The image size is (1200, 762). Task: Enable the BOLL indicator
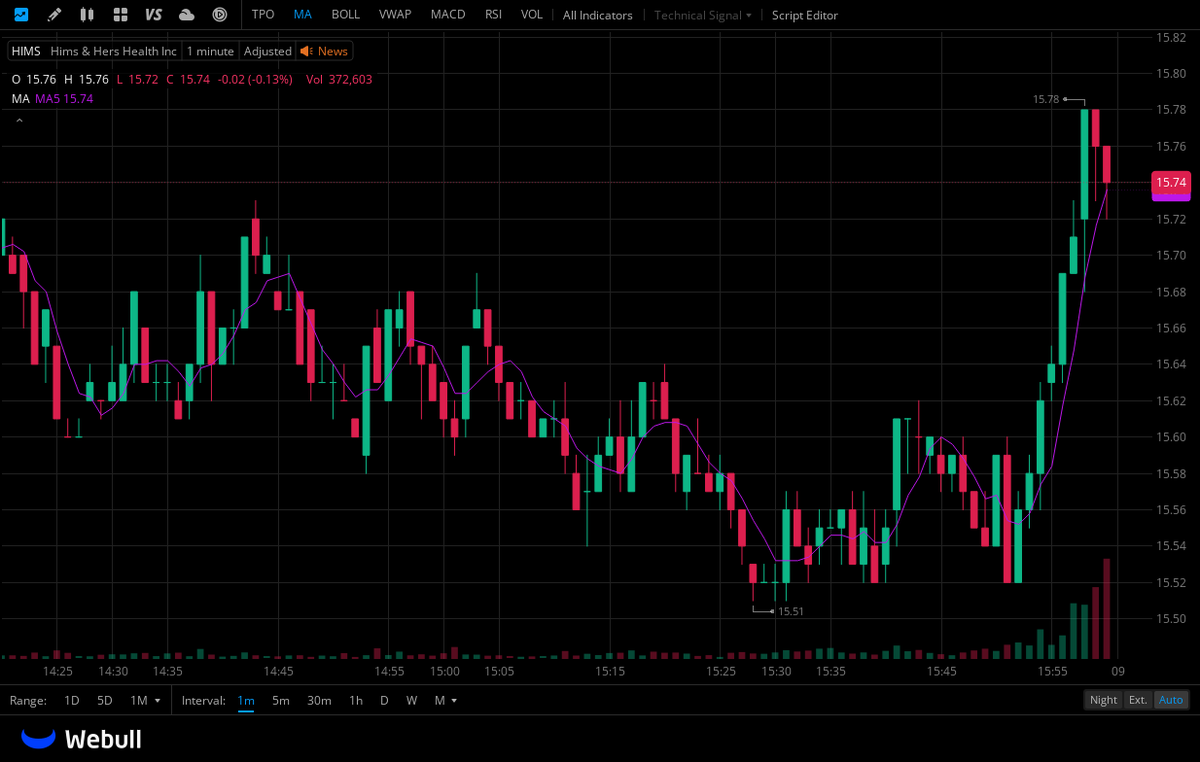point(346,15)
